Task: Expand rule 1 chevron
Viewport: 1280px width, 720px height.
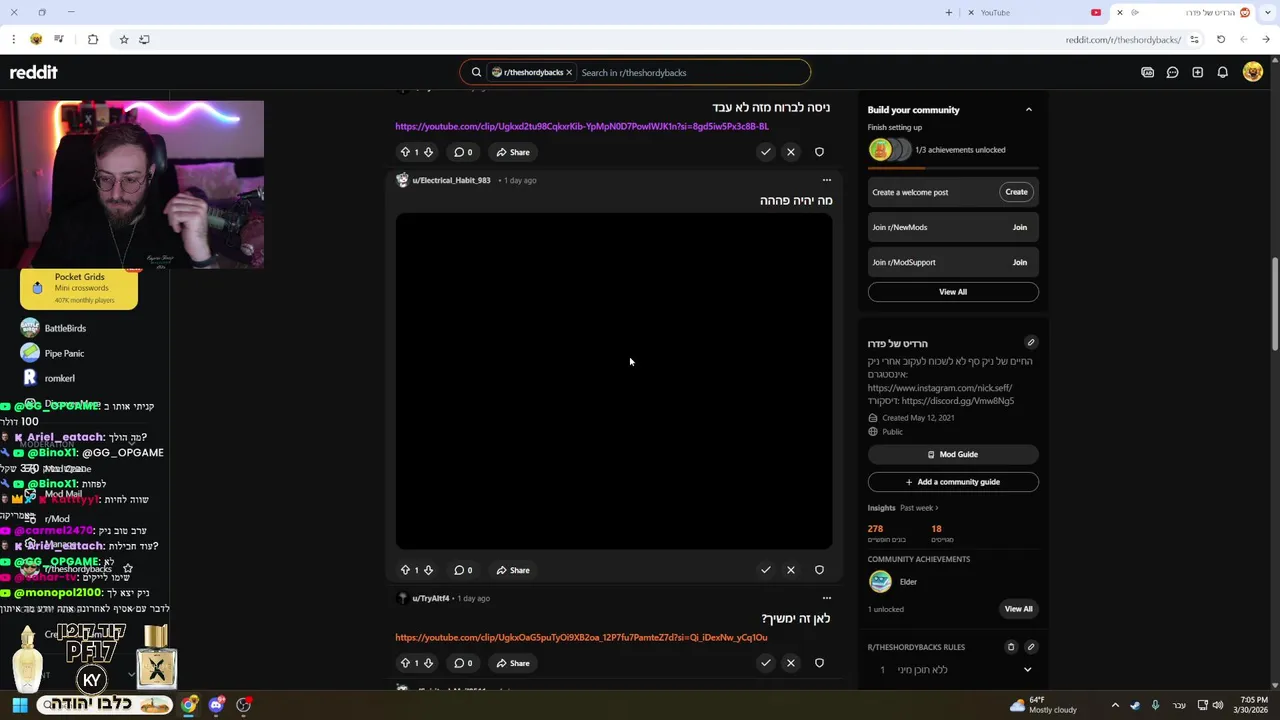Action: pyautogui.click(x=1027, y=670)
